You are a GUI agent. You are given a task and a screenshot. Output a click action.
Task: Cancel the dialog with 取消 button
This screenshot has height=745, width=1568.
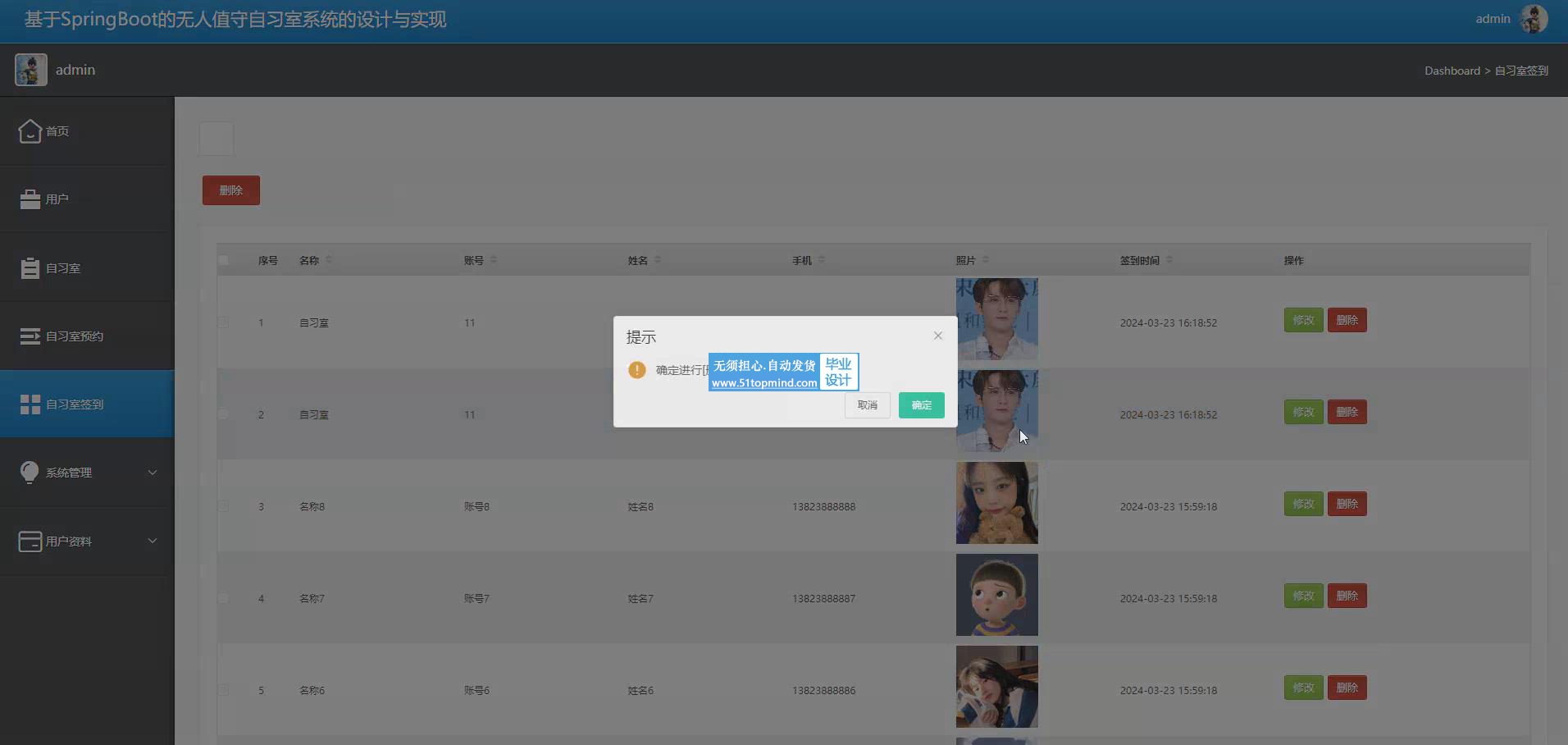tap(868, 405)
